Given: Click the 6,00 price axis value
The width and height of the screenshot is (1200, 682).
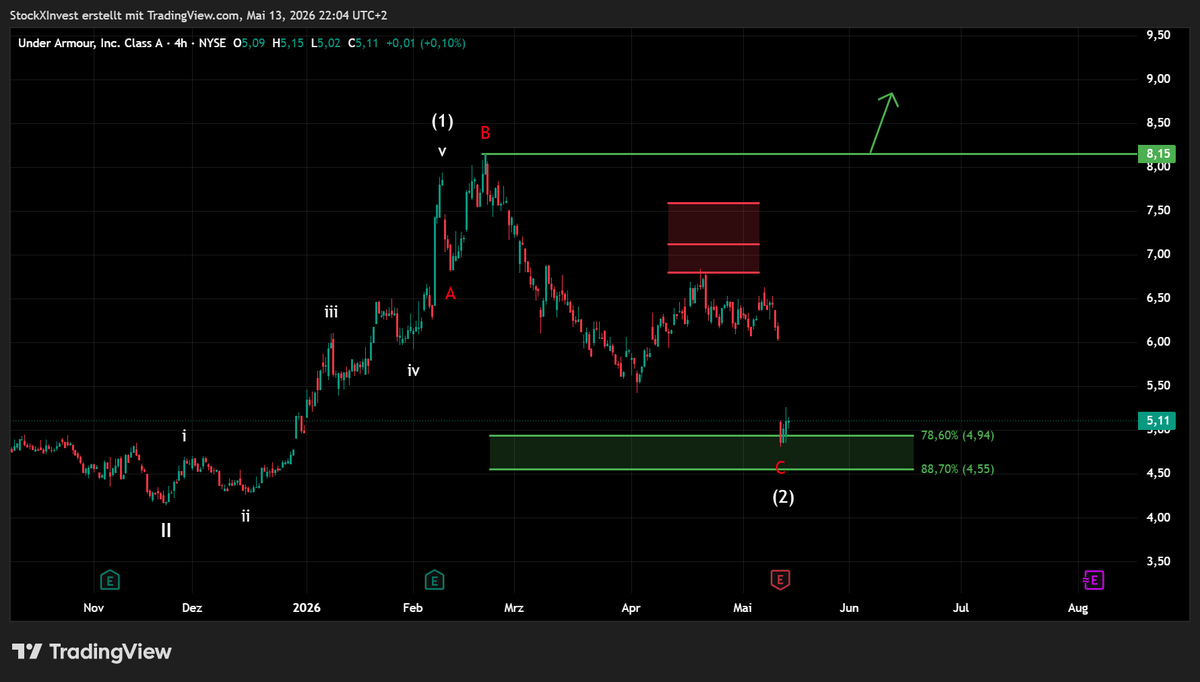Looking at the screenshot, I should (1158, 342).
